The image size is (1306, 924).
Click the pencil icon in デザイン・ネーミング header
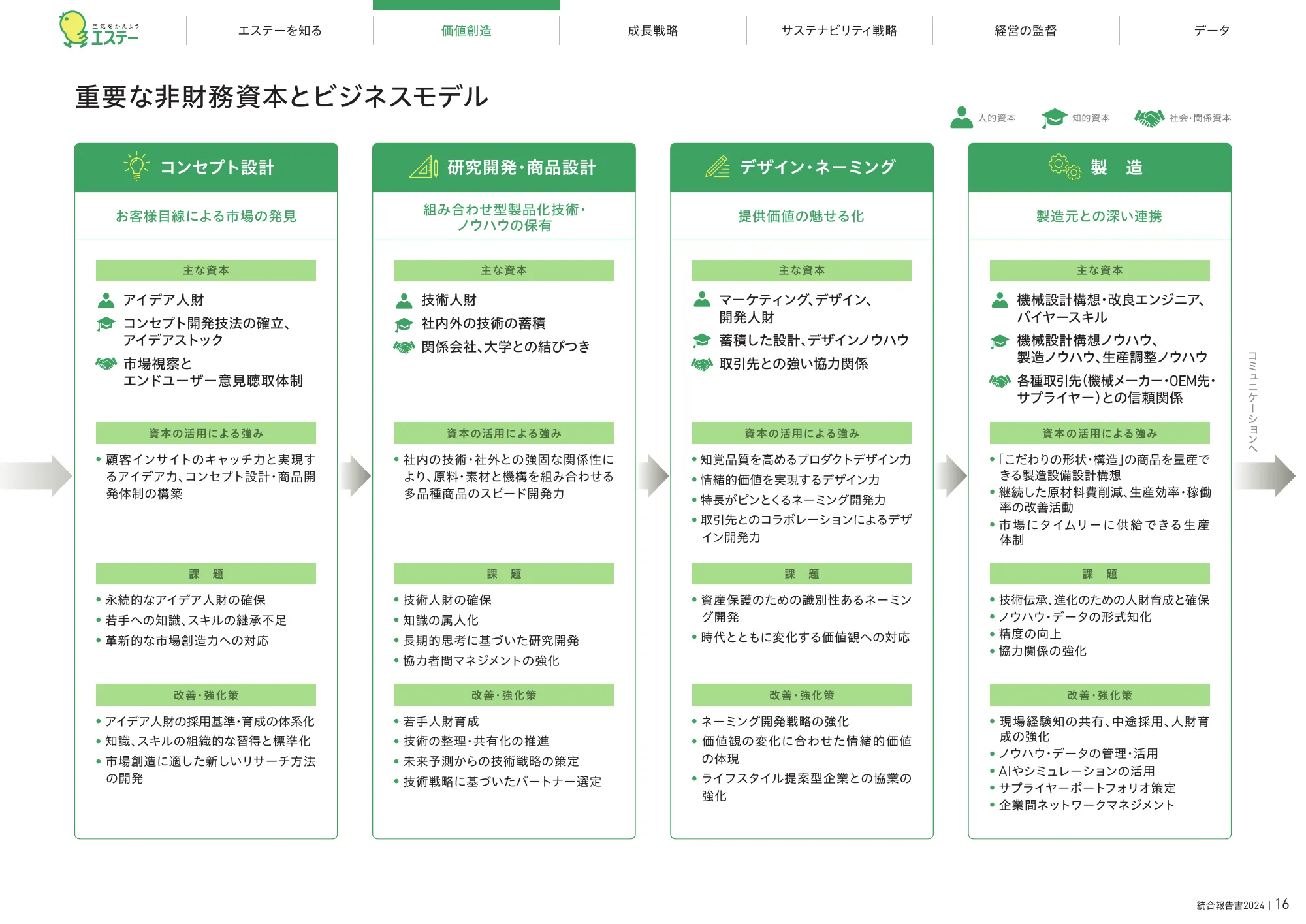[x=718, y=167]
